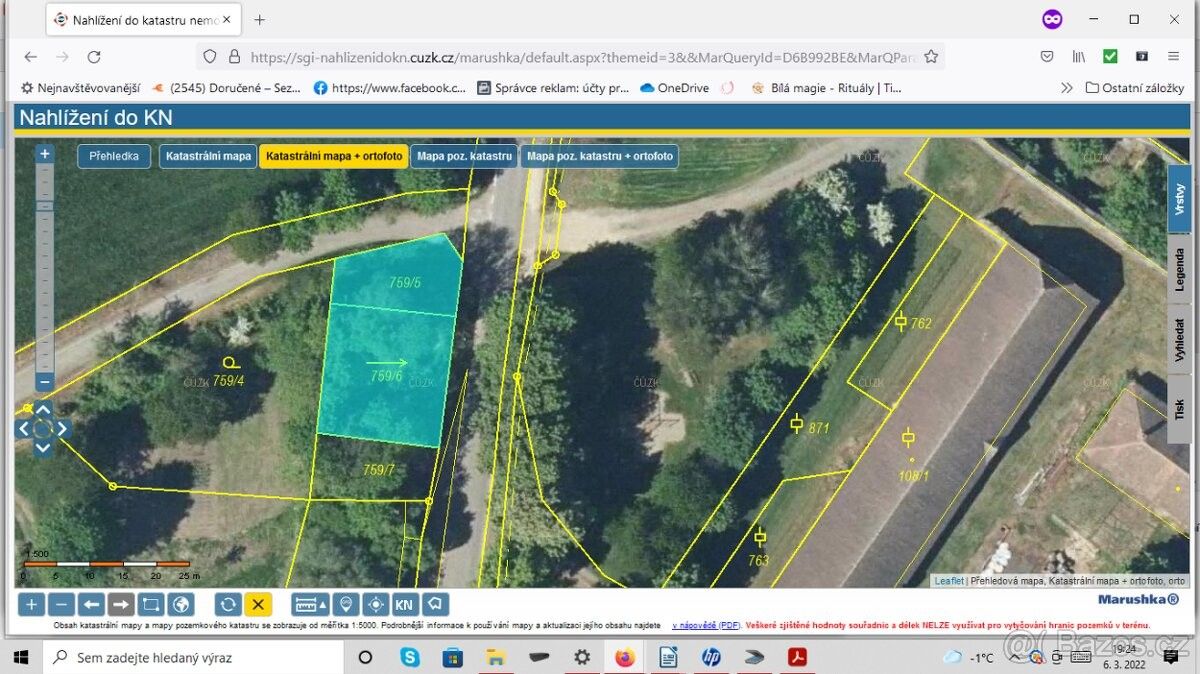
Task: Open the Přehledka overview panel
Action: 114,157
